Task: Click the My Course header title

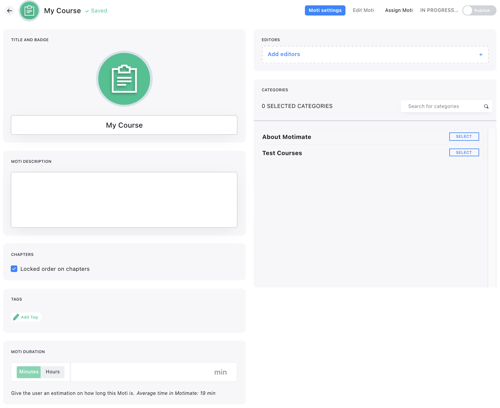Action: pos(62,11)
